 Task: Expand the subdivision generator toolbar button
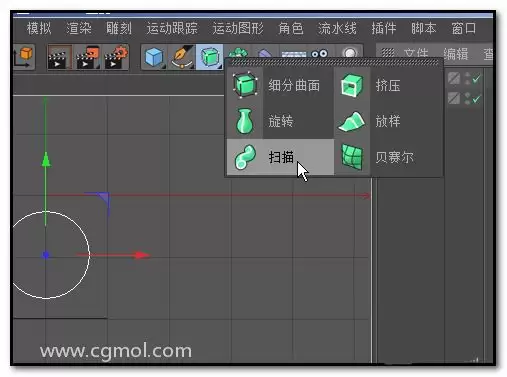(210, 57)
